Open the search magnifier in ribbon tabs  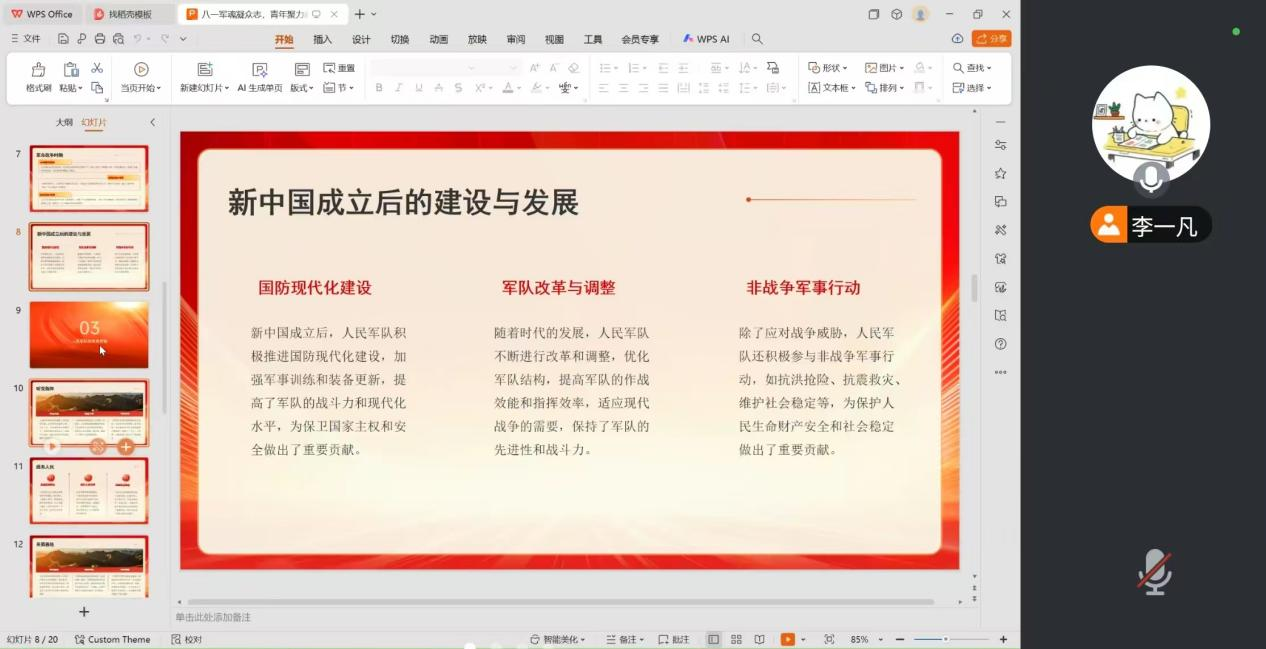coord(757,39)
